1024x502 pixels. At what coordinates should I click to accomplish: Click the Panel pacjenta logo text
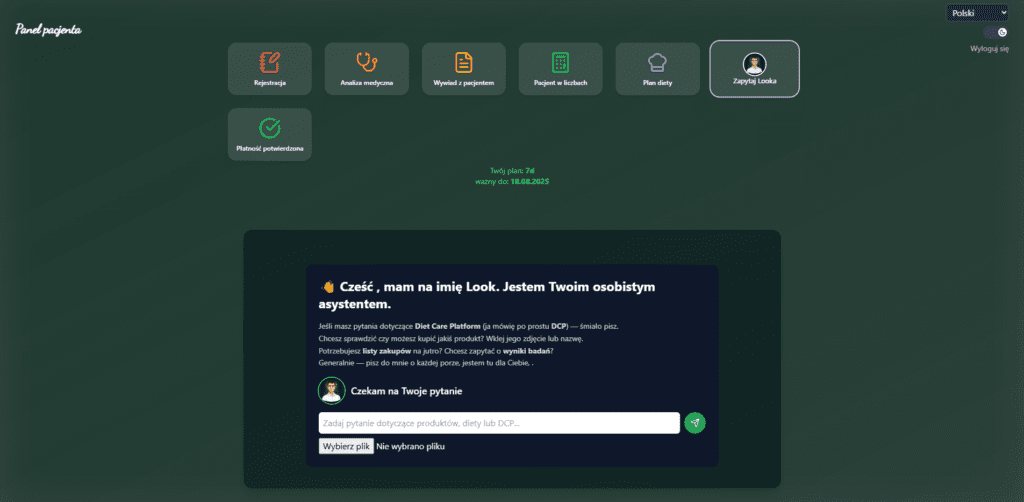tap(48, 29)
